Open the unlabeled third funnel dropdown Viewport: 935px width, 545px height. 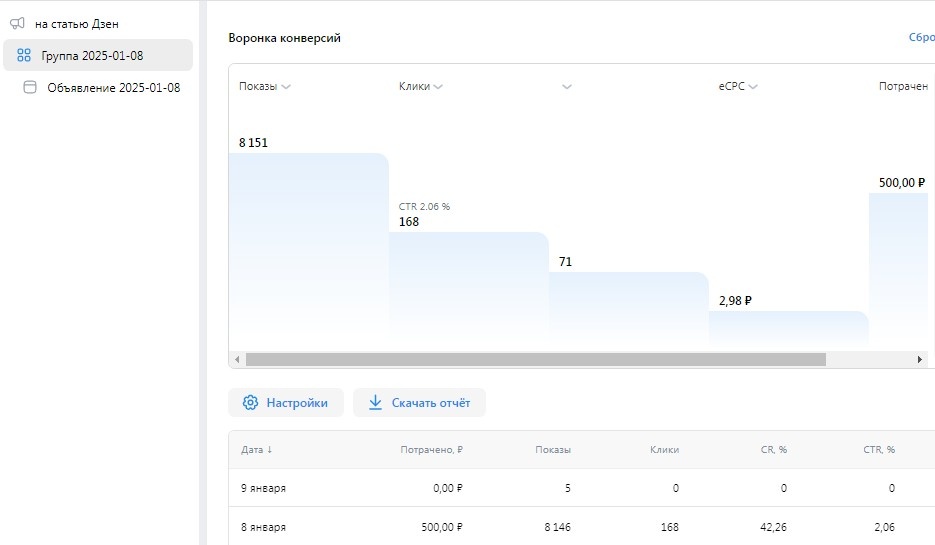click(567, 87)
